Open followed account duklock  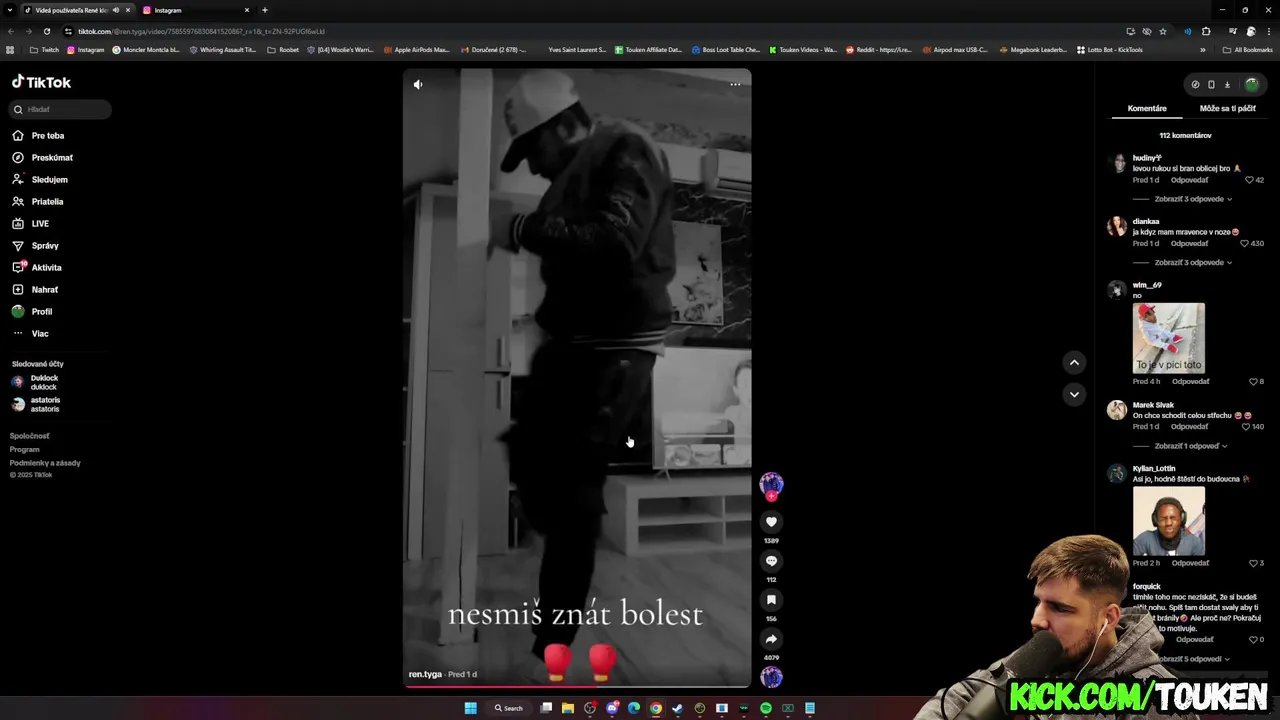(x=36, y=382)
